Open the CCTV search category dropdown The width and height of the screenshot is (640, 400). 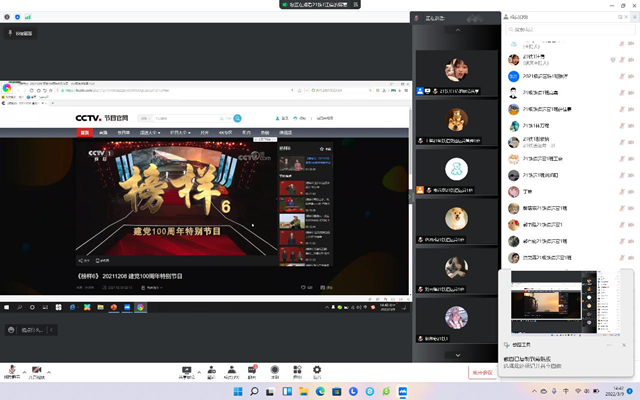point(145,118)
